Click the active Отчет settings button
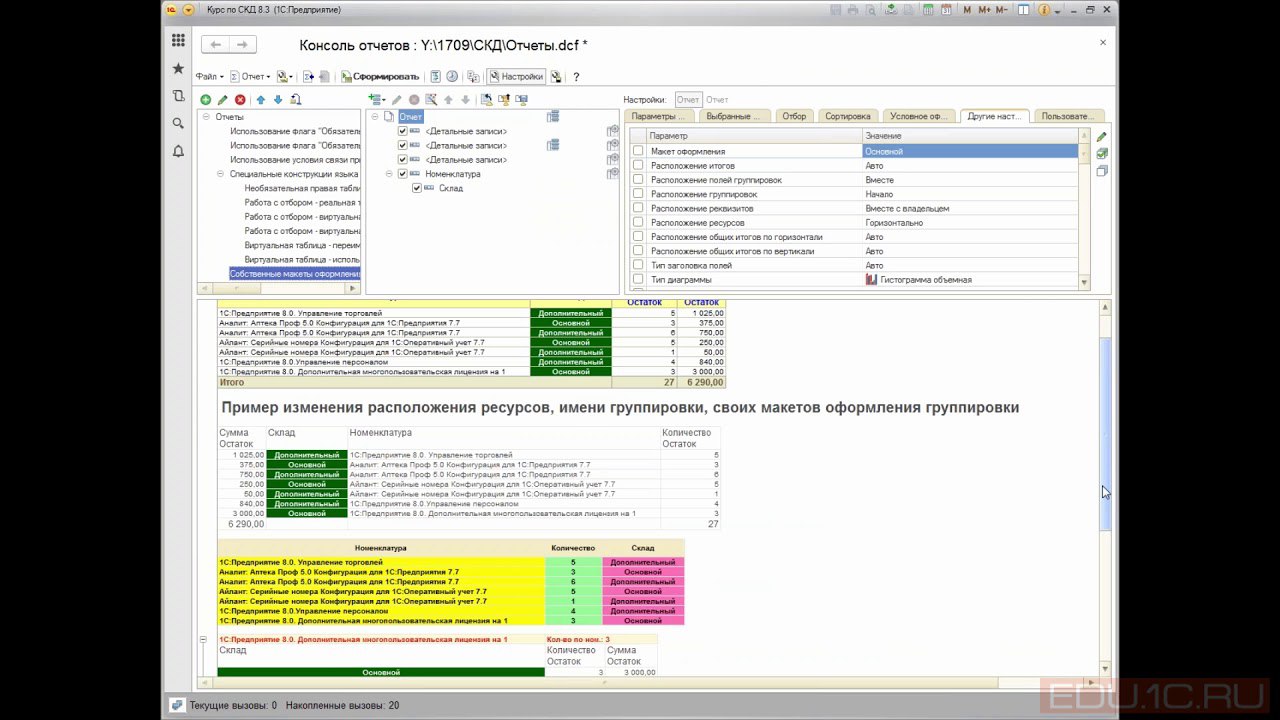 [688, 100]
